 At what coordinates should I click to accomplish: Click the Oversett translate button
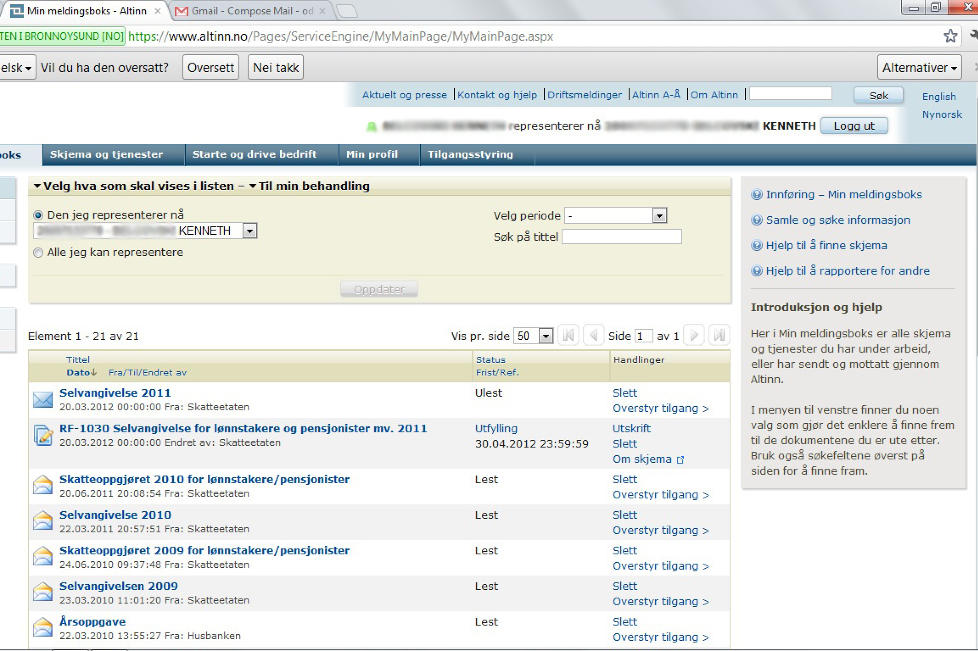(211, 67)
